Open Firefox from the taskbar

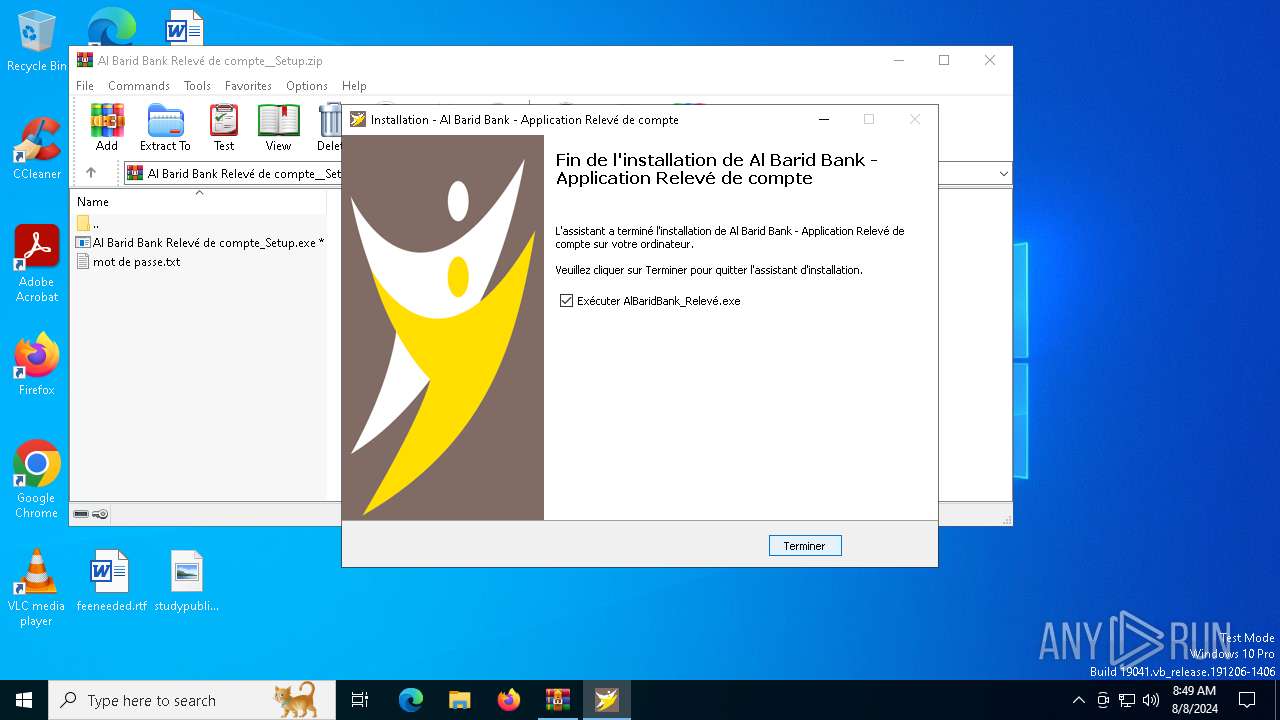point(509,700)
